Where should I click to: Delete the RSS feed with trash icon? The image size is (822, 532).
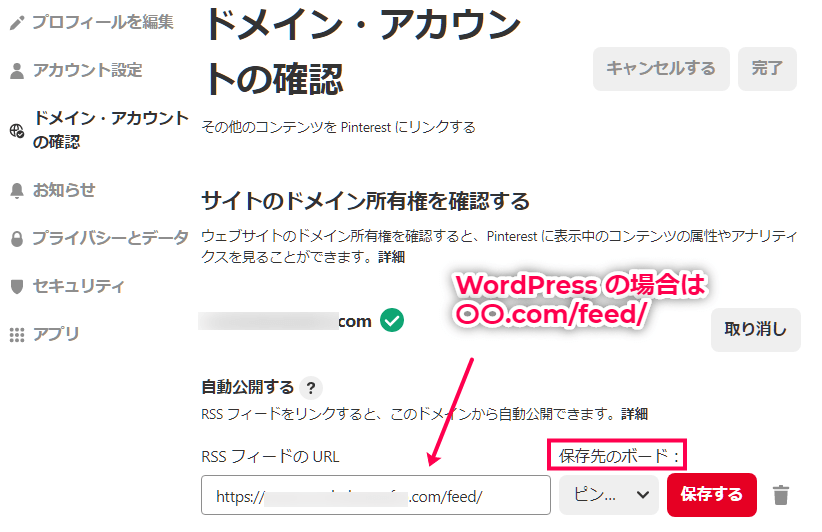pos(781,495)
